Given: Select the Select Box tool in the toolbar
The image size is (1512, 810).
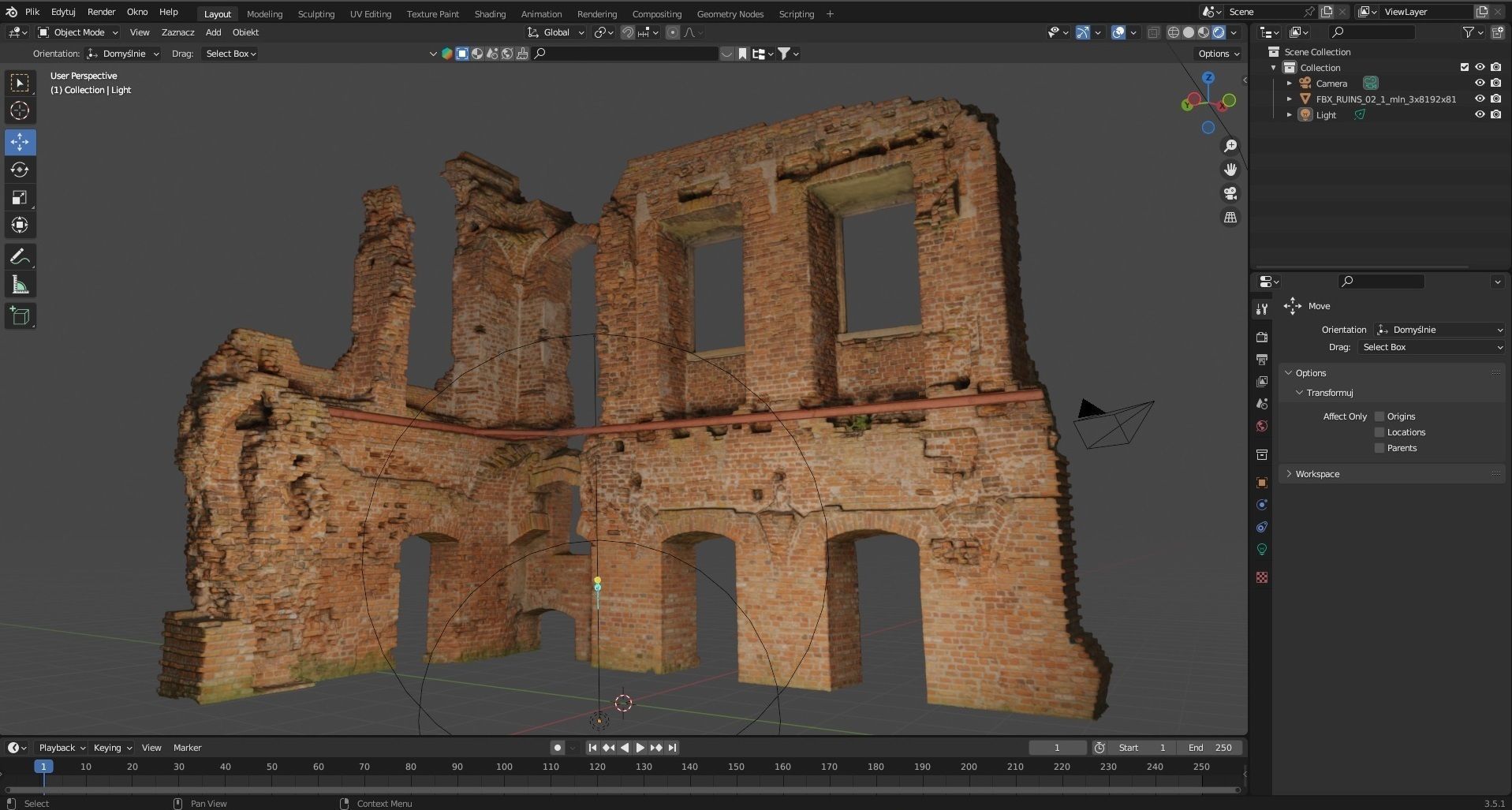Looking at the screenshot, I should pyautogui.click(x=20, y=83).
